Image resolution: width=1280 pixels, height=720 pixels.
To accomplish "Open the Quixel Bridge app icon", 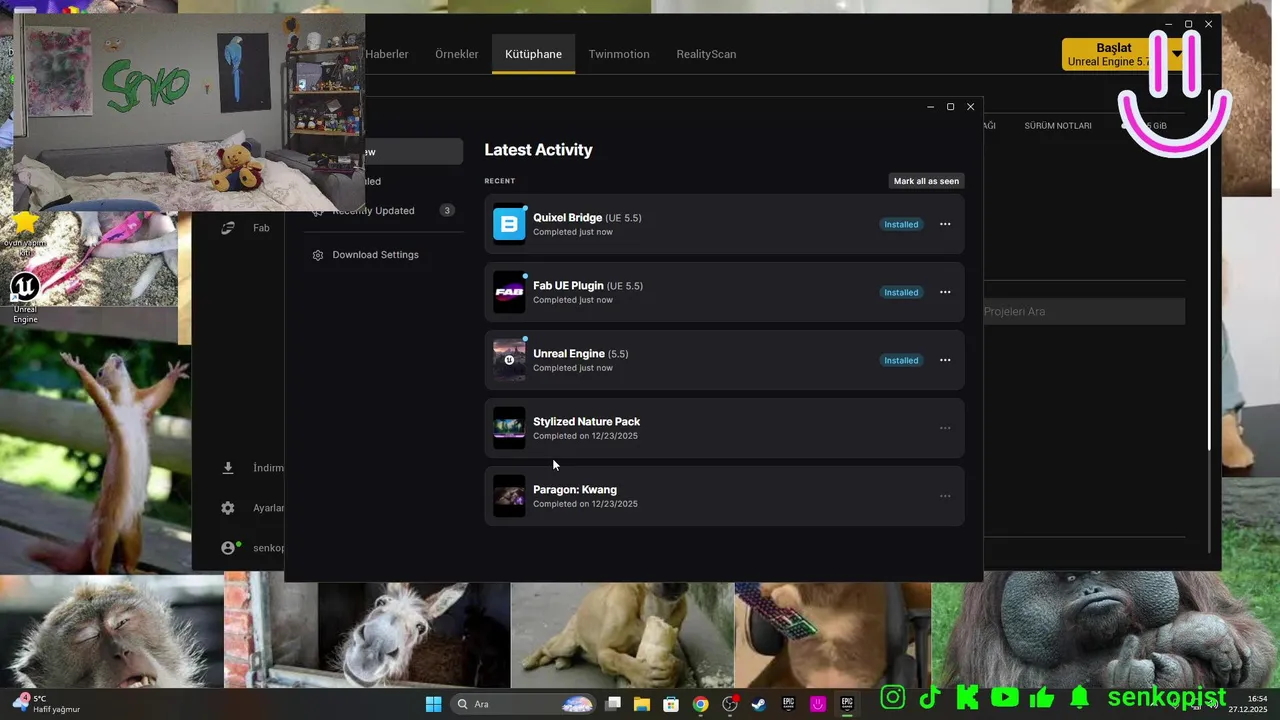I will (509, 224).
